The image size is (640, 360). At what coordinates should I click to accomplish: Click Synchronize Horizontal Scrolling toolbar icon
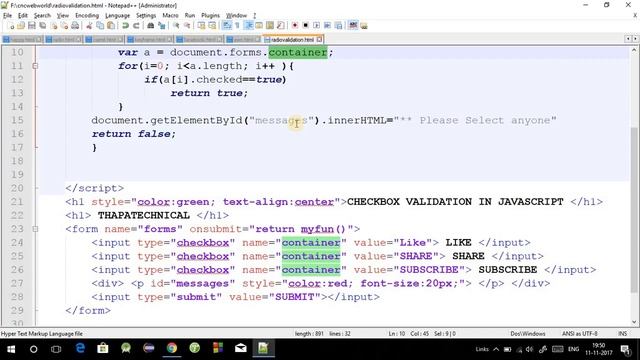(212, 26)
